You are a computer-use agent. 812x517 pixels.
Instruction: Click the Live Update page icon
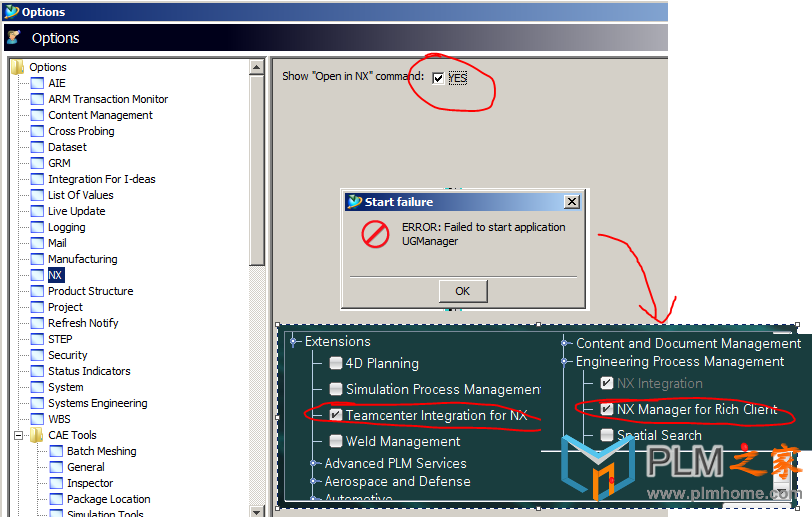[37, 211]
